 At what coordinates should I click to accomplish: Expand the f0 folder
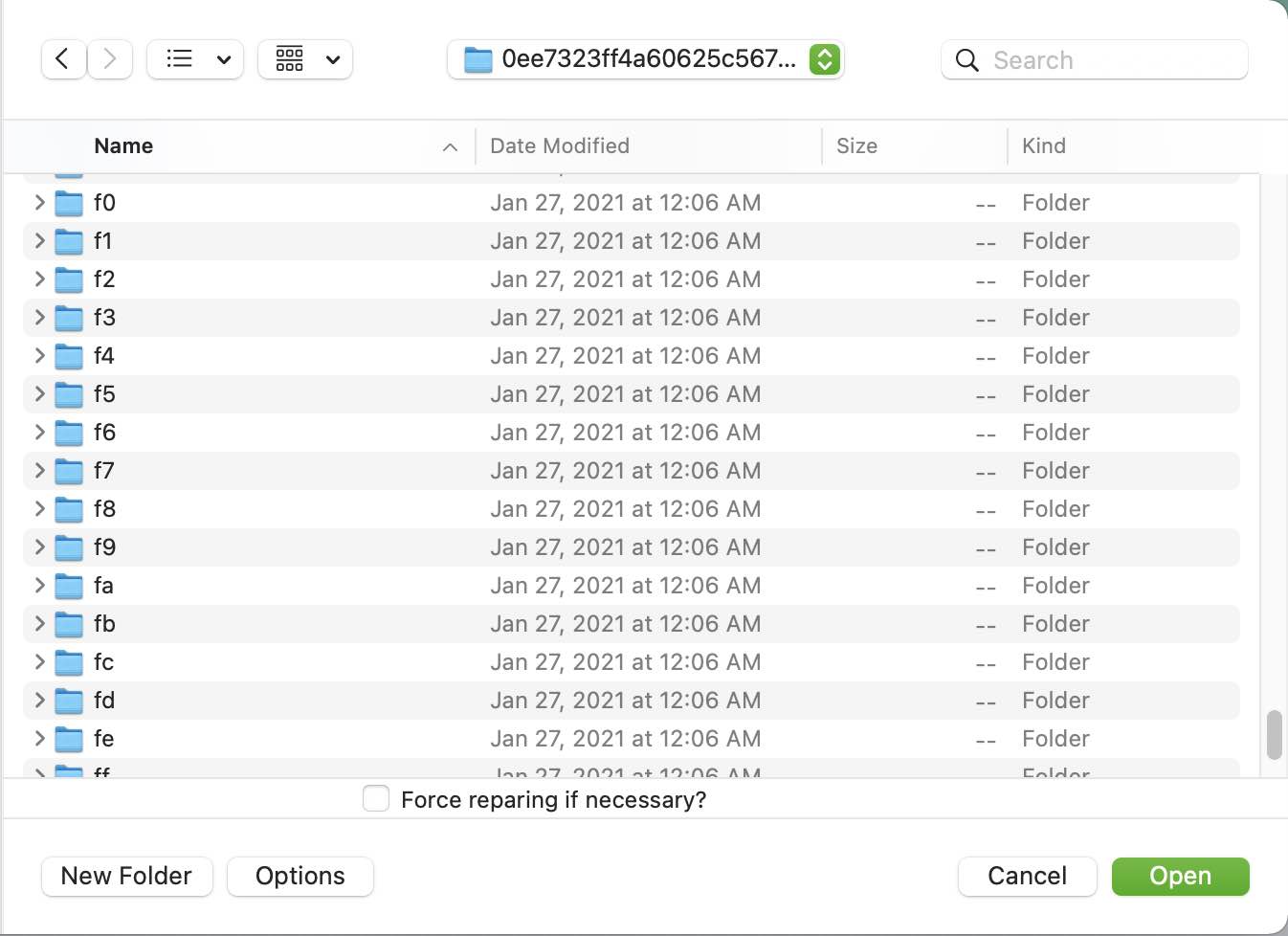[x=39, y=202]
